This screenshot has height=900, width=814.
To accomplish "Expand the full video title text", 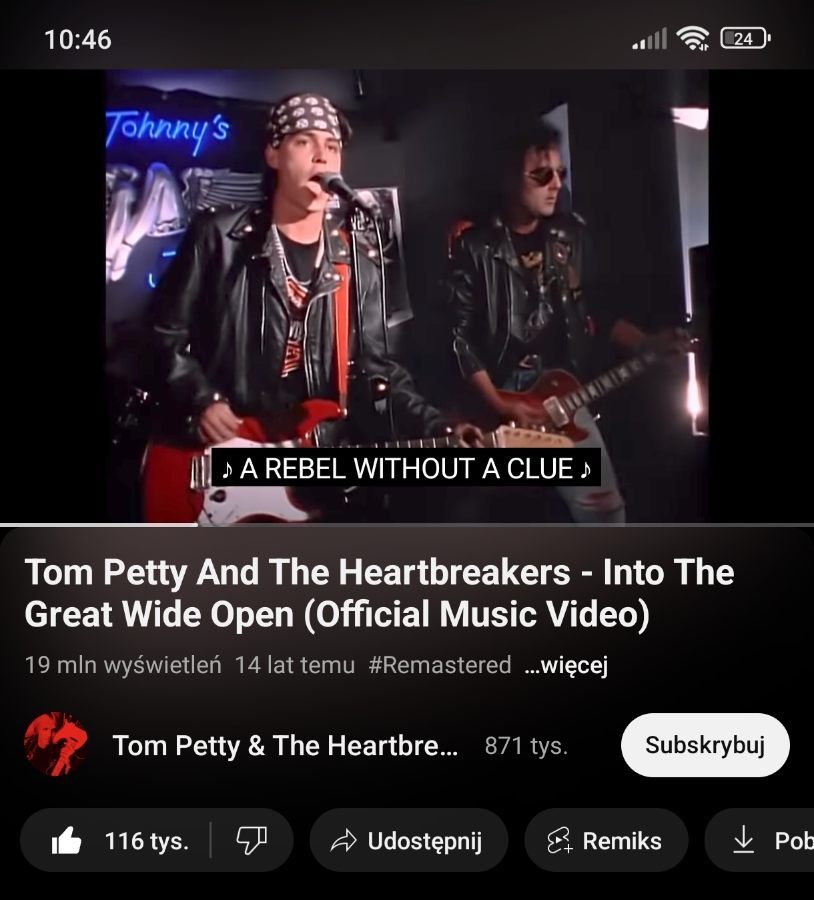I will coord(379,593).
